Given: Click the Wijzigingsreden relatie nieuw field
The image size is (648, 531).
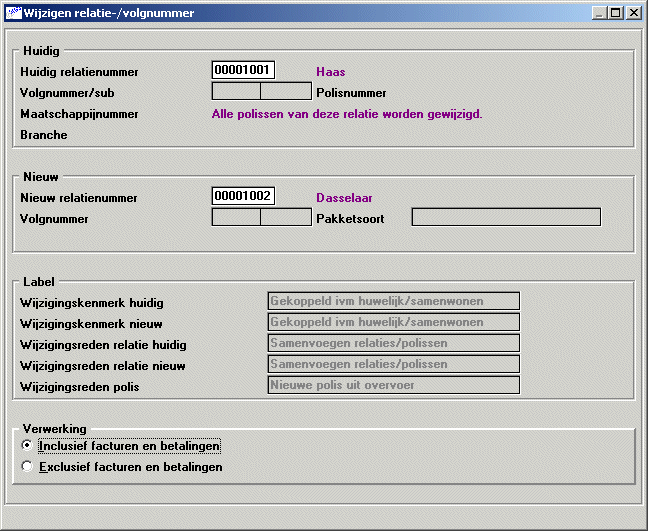Looking at the screenshot, I should 394,364.
